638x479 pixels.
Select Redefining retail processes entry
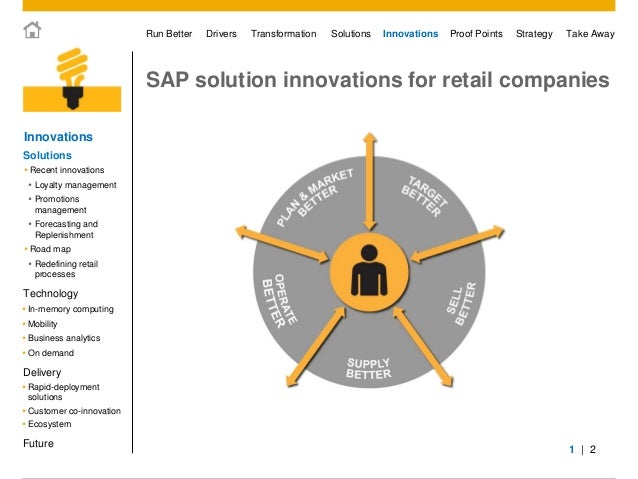coord(66,269)
